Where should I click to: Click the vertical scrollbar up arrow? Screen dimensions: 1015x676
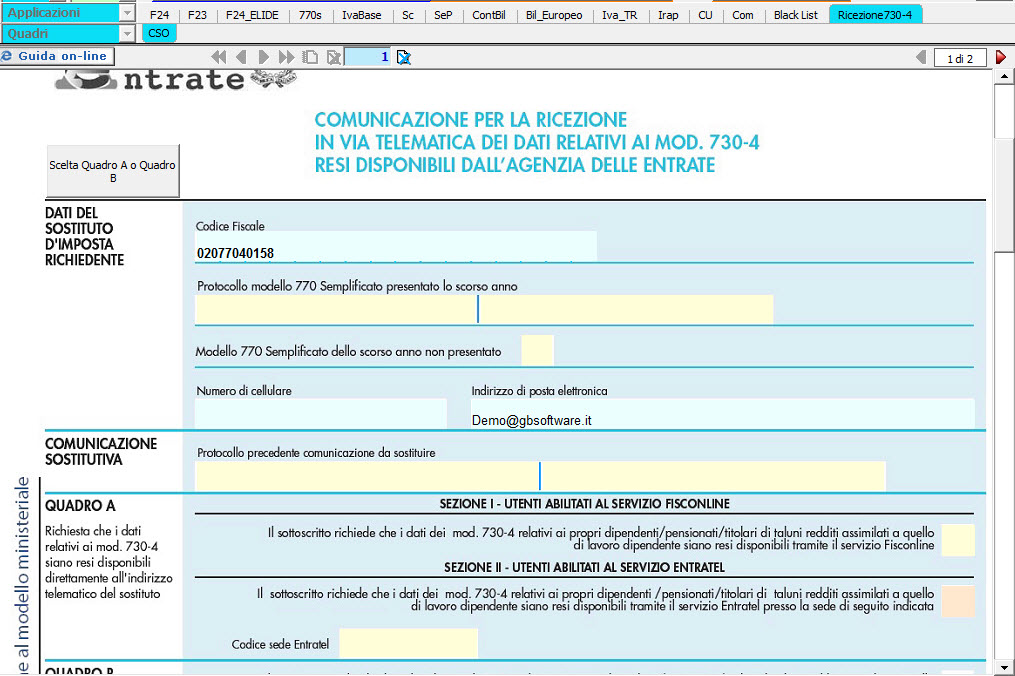click(x=1004, y=76)
